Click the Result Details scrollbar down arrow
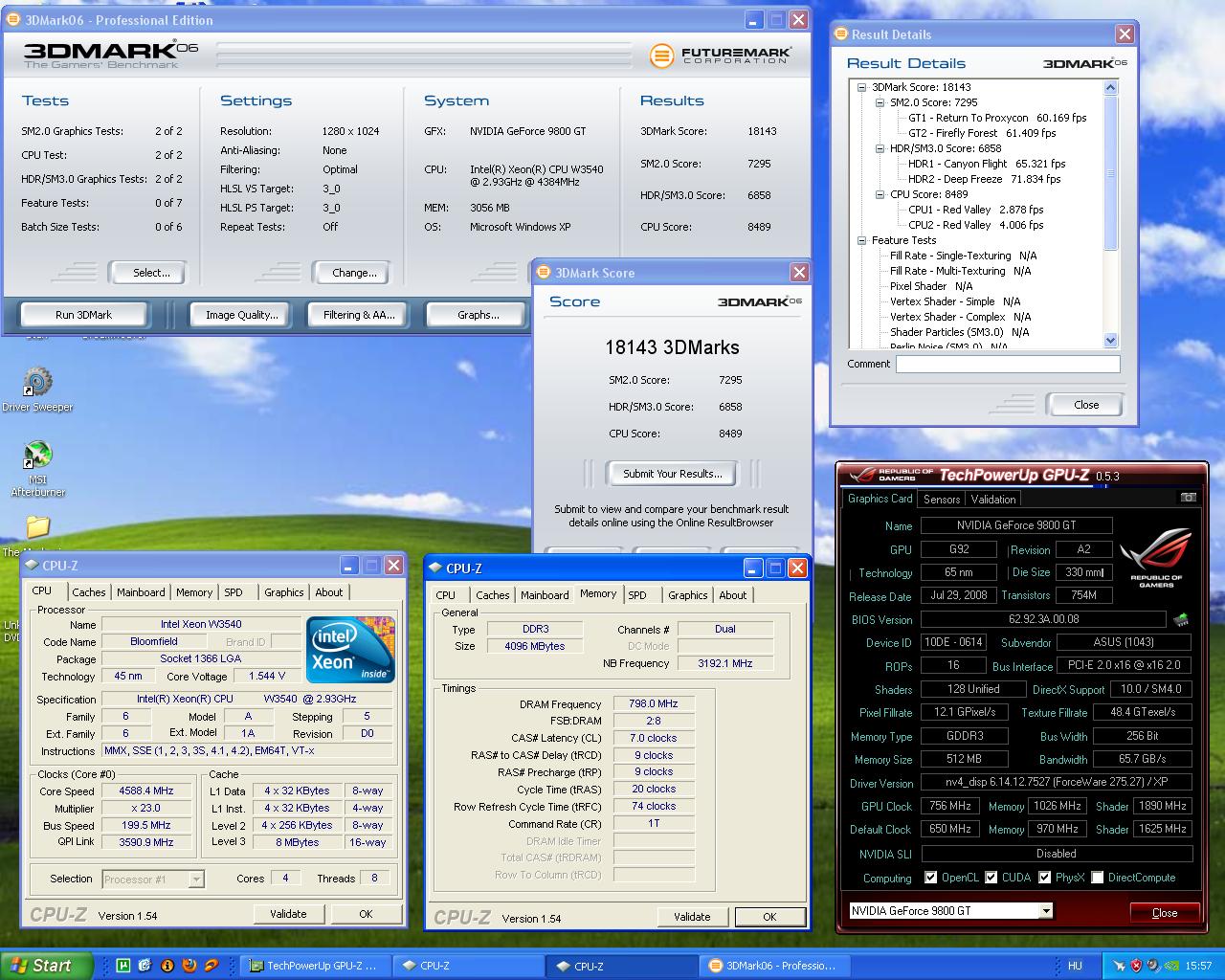 tap(1110, 340)
